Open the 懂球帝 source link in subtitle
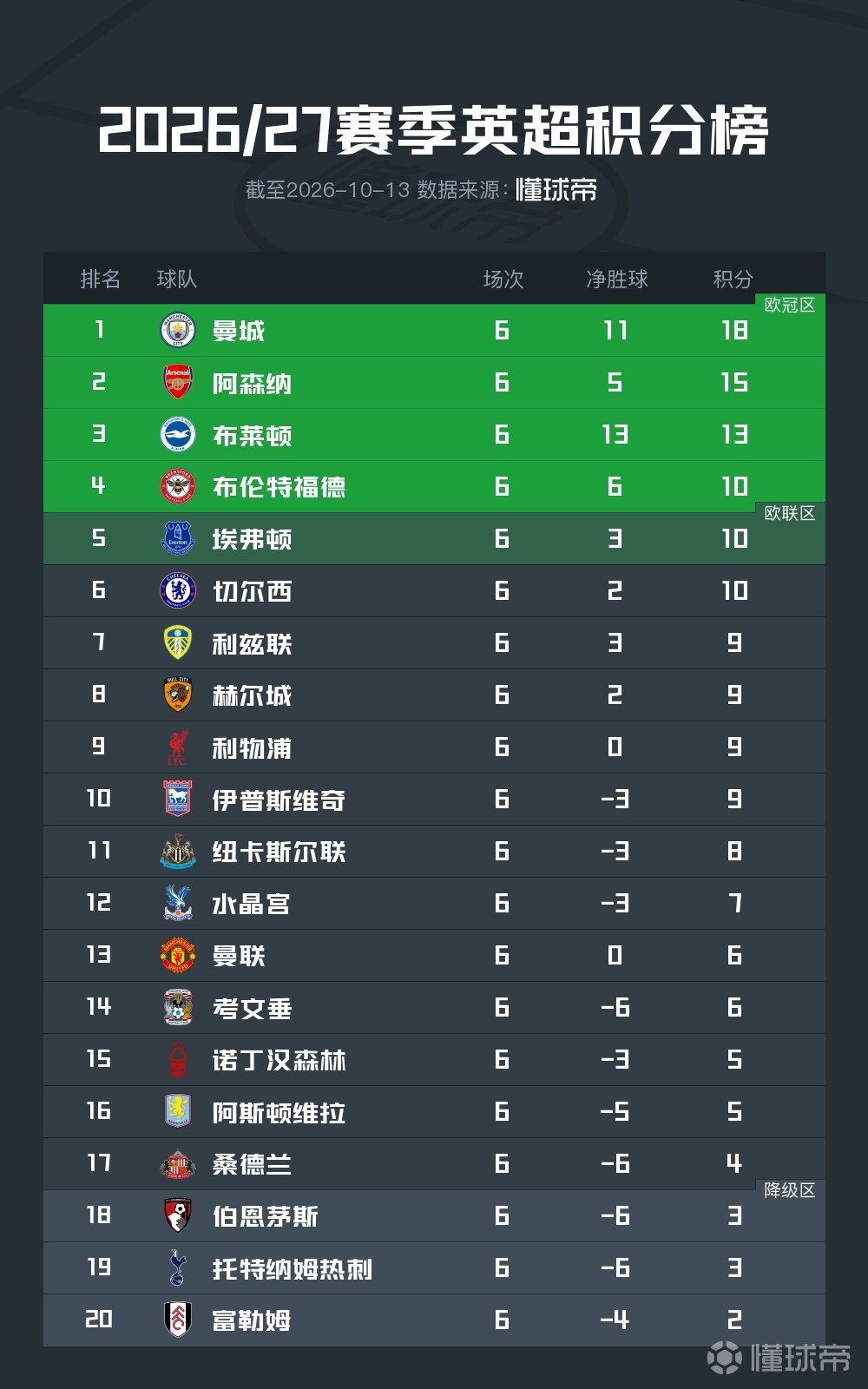Viewport: 868px width, 1389px height. [x=556, y=189]
